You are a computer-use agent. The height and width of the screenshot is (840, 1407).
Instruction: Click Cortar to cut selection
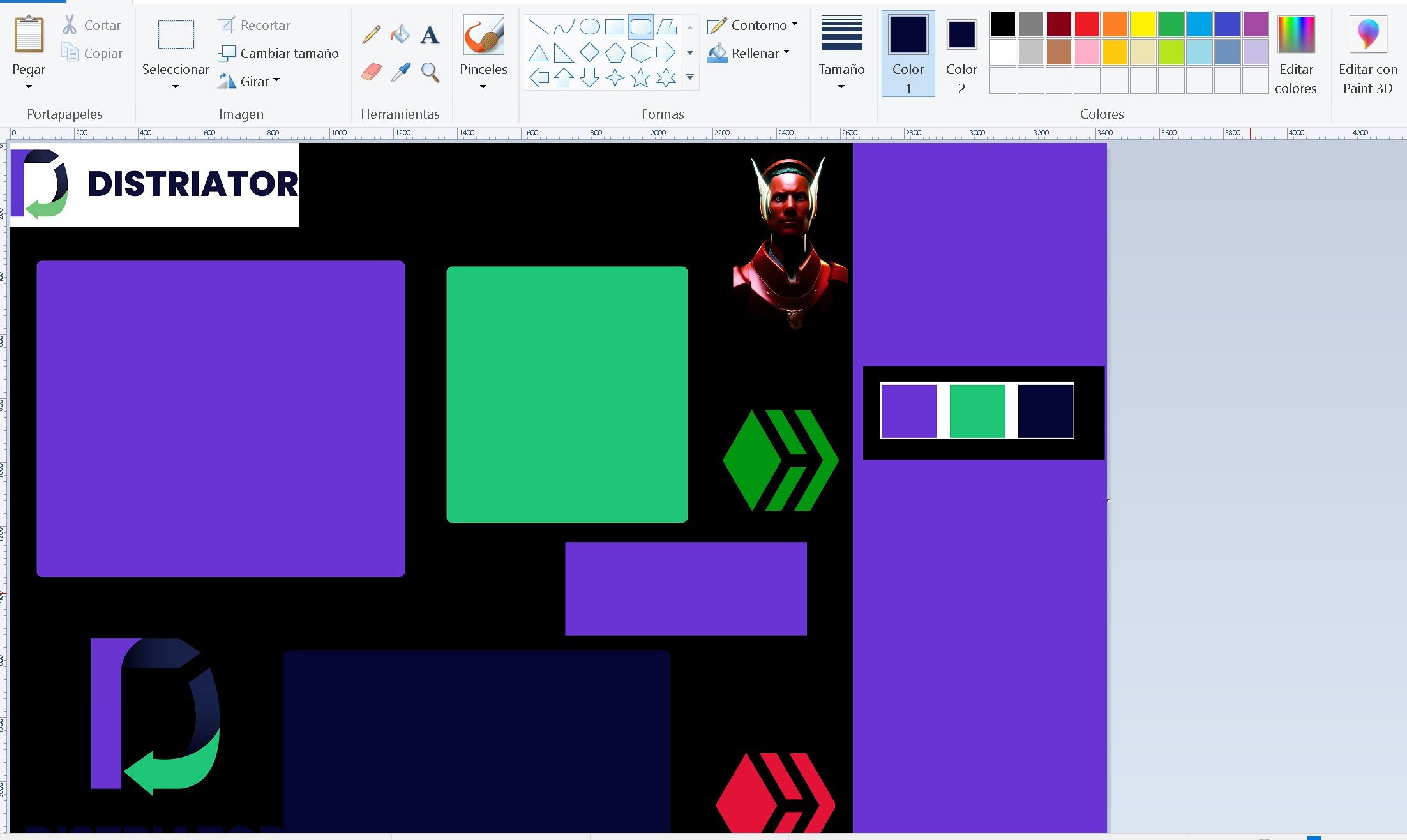(x=93, y=26)
